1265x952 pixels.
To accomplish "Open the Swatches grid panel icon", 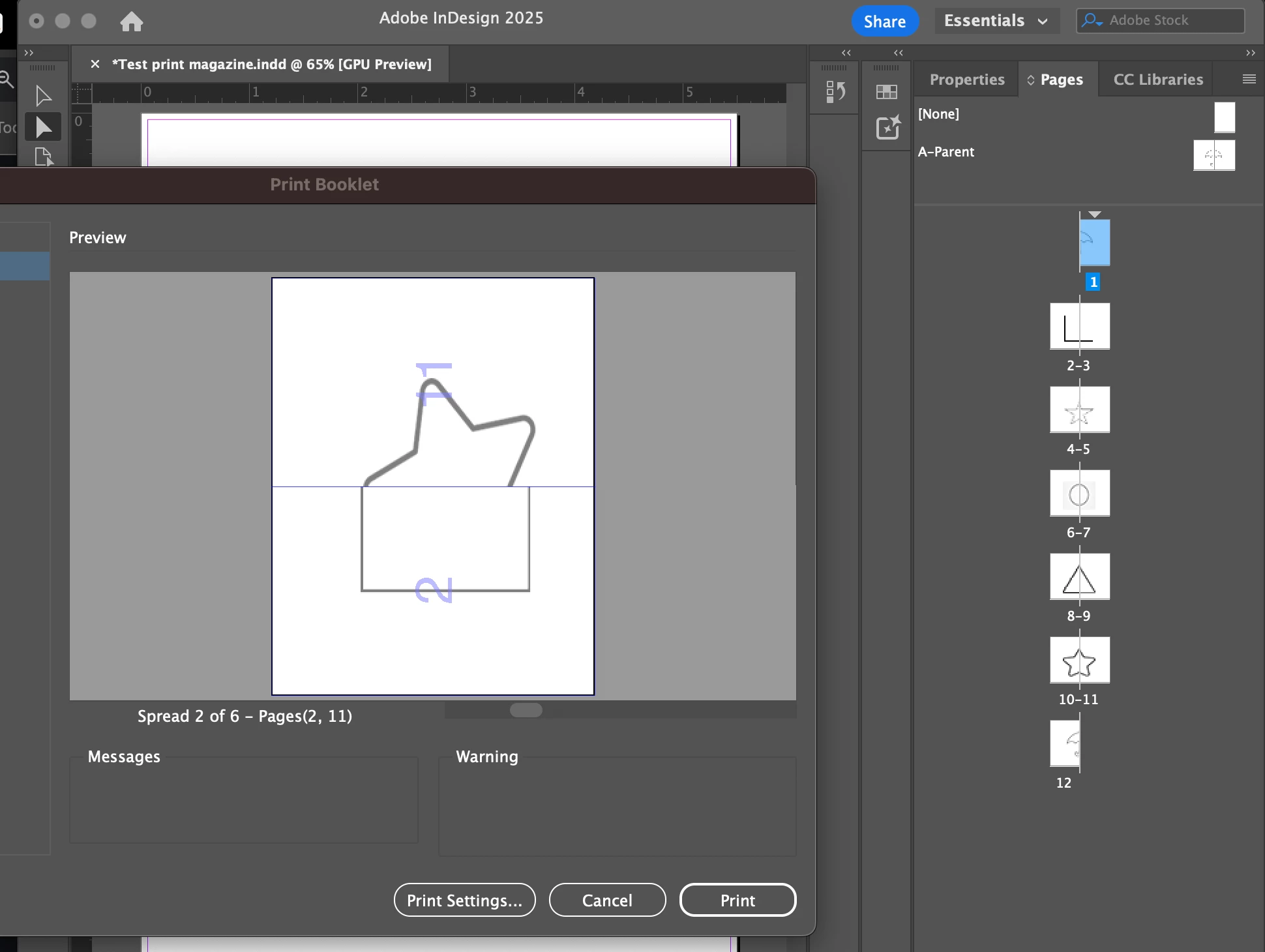I will coord(886,92).
